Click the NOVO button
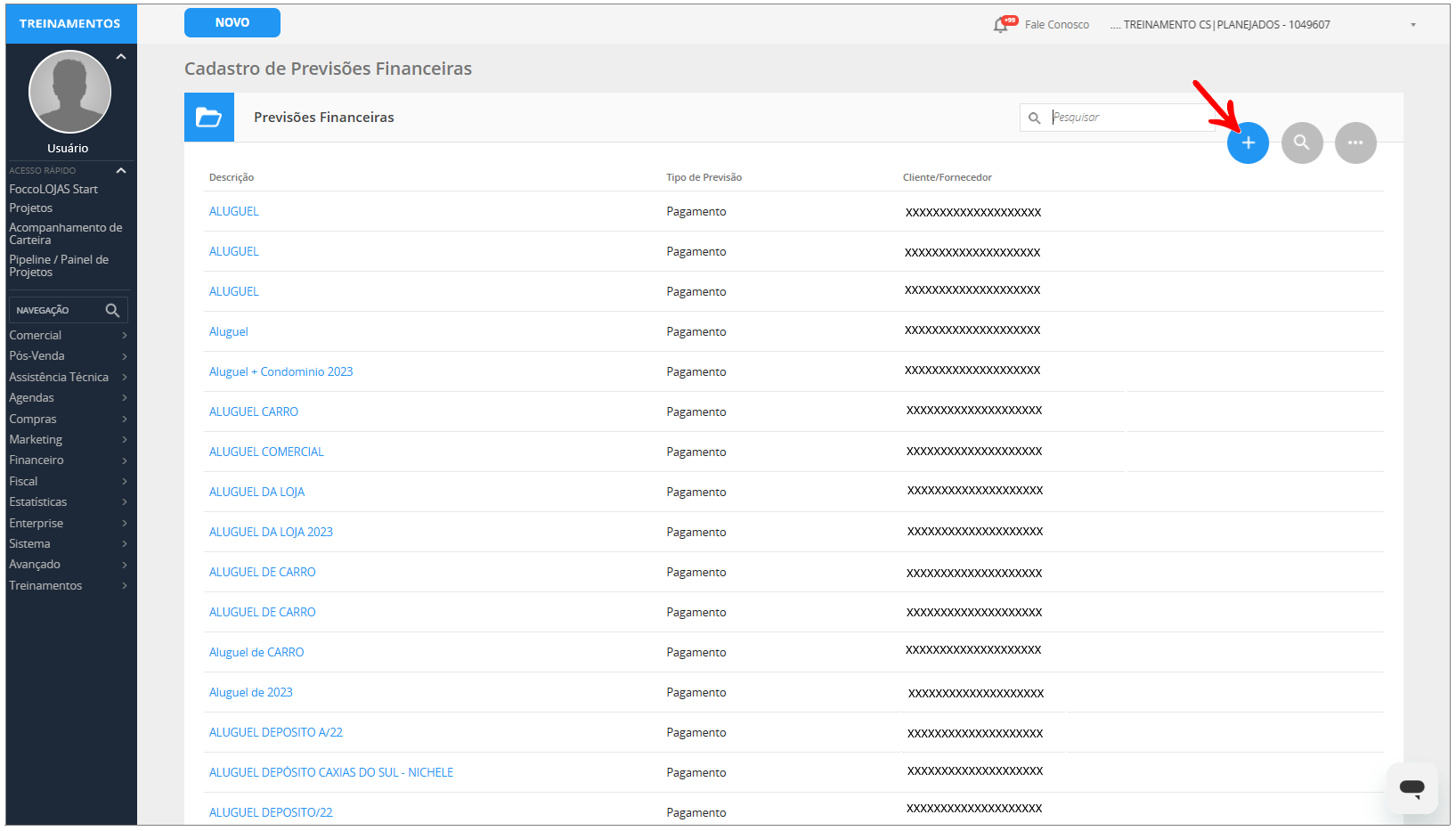 (232, 23)
